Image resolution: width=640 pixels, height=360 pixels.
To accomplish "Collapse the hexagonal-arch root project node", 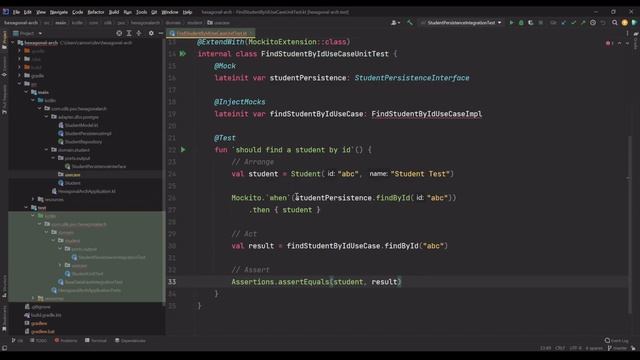I will [x=13, y=43].
